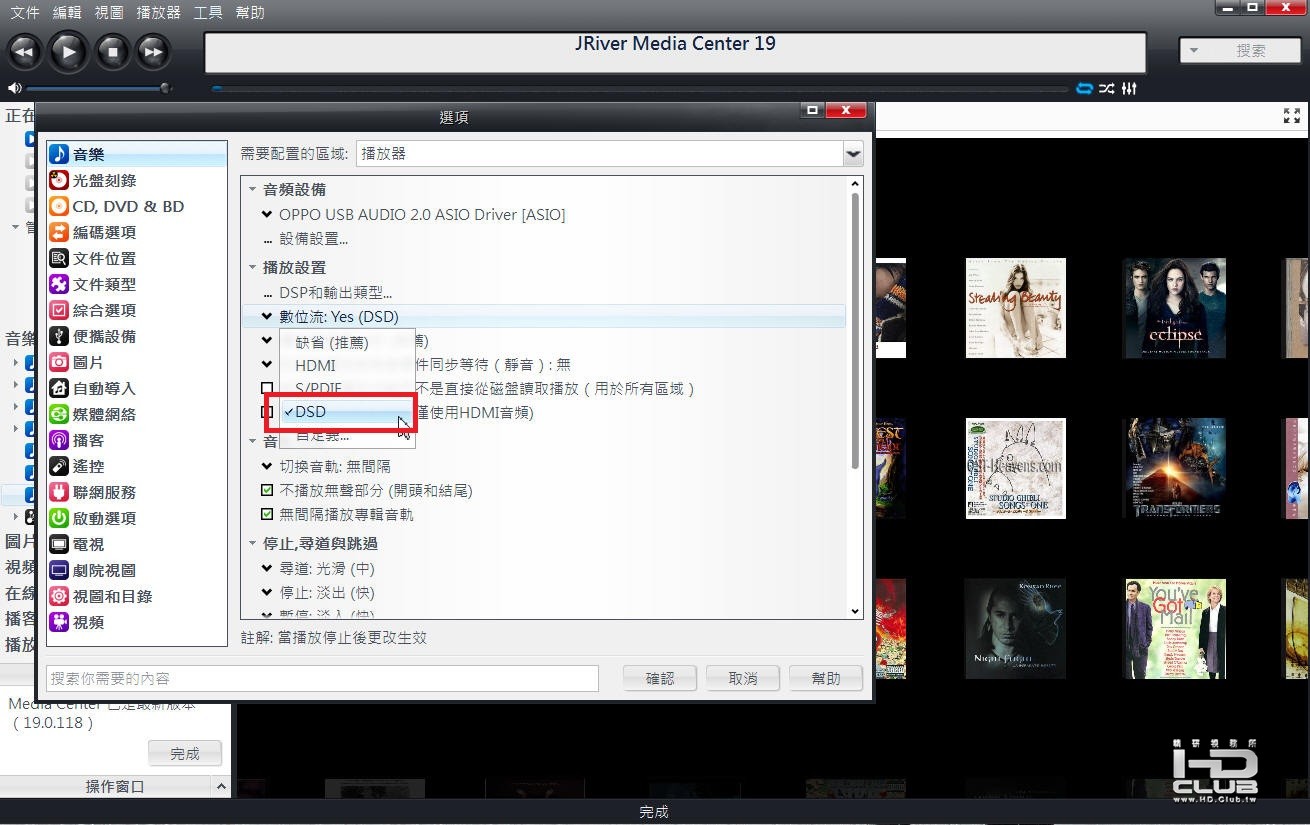Click the 確認 button

(660, 678)
